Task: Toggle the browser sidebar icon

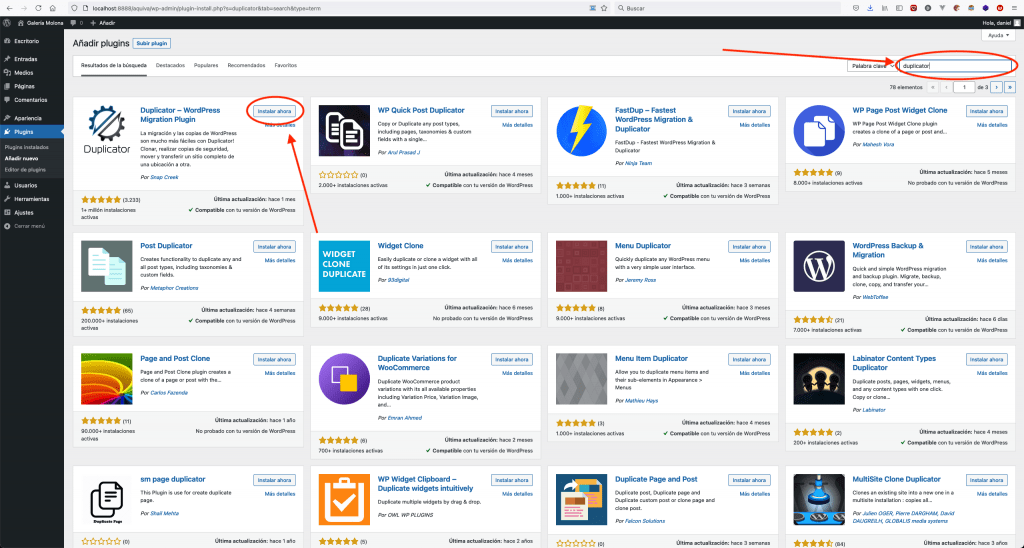Action: pos(899,8)
